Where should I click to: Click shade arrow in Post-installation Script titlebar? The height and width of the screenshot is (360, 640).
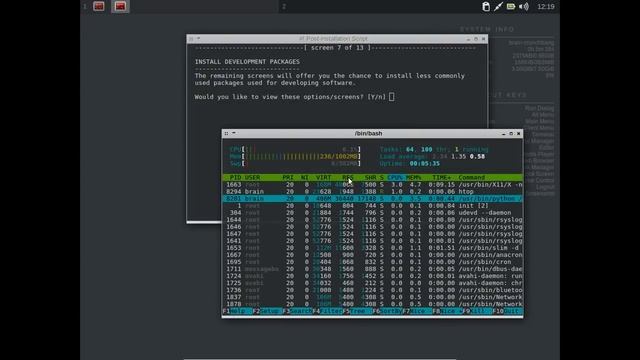click(199, 38)
